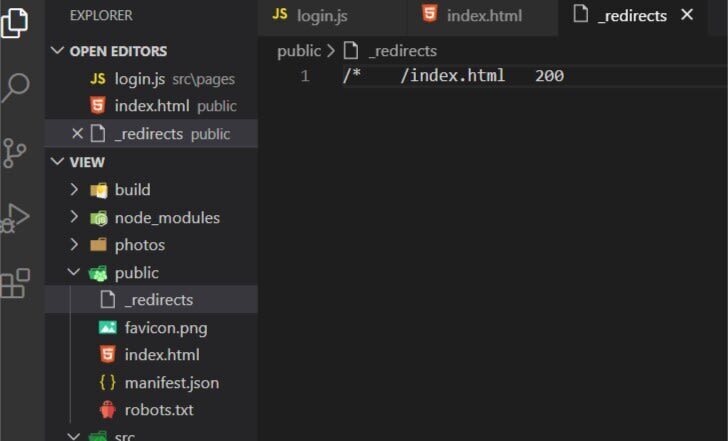Click the public breadcrumb link
Screen dimensions: 728x441
[x=299, y=50]
